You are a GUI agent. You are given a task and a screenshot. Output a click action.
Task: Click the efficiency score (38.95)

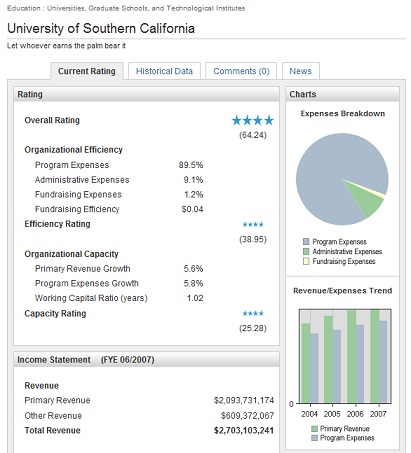coord(253,239)
